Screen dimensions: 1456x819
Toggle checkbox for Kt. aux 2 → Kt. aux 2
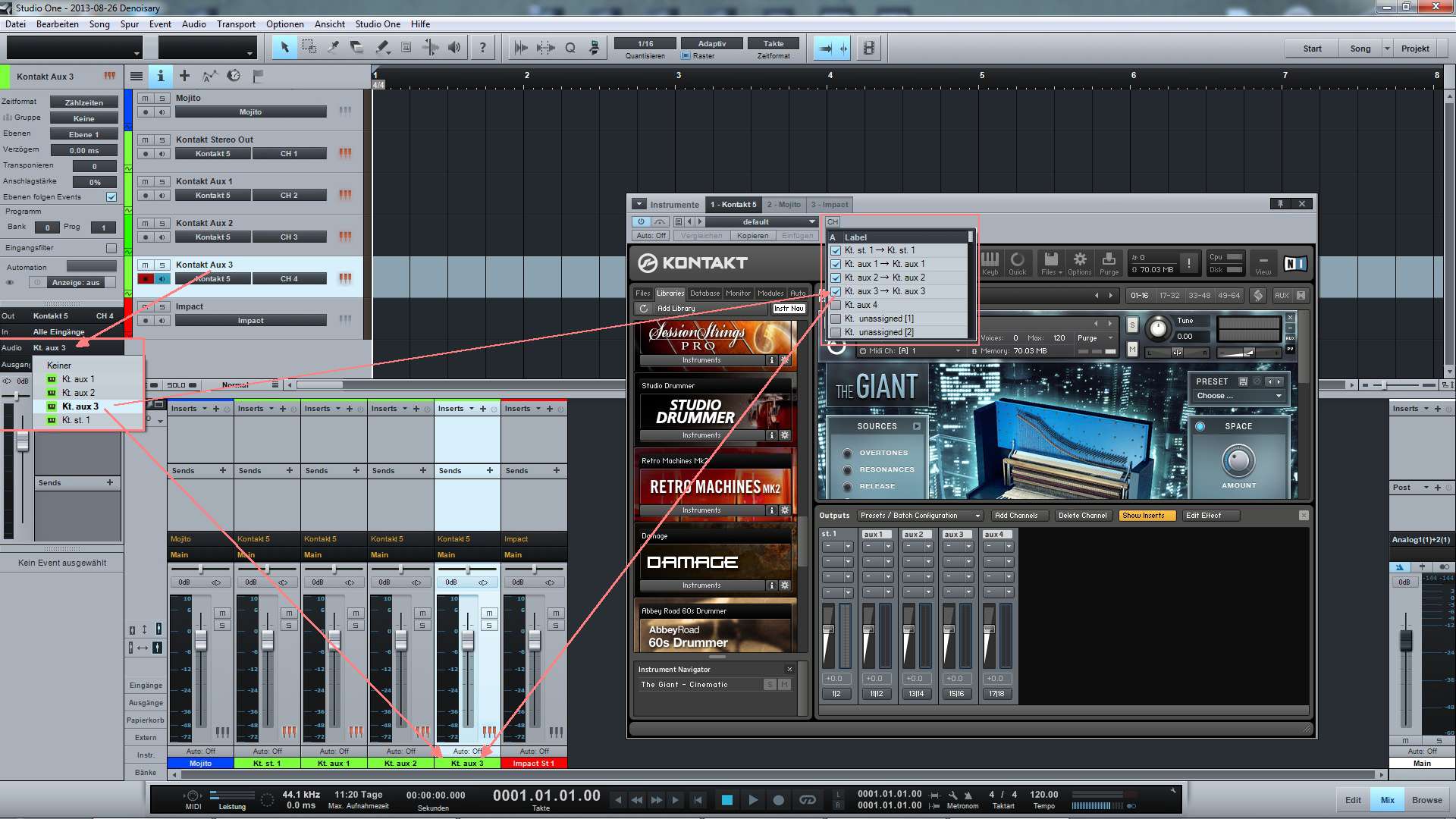pos(836,277)
